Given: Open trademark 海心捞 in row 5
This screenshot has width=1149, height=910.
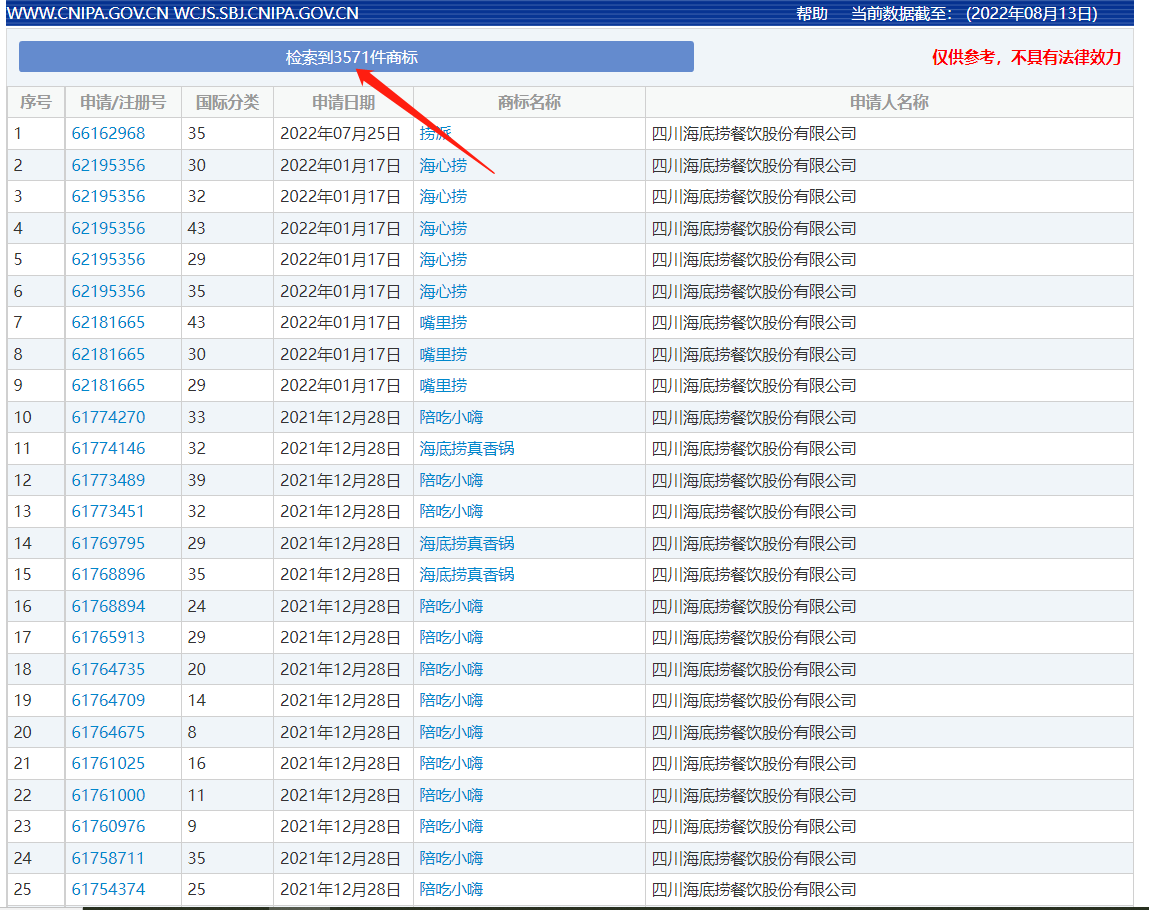Looking at the screenshot, I should pyautogui.click(x=443, y=259).
